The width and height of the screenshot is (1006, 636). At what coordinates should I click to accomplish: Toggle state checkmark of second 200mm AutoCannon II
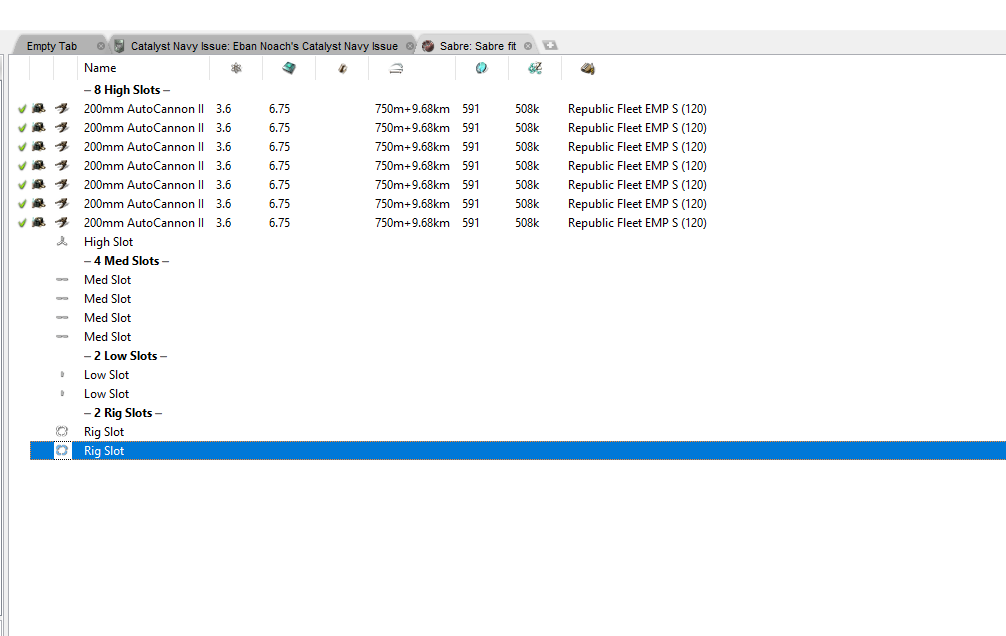click(x=22, y=128)
